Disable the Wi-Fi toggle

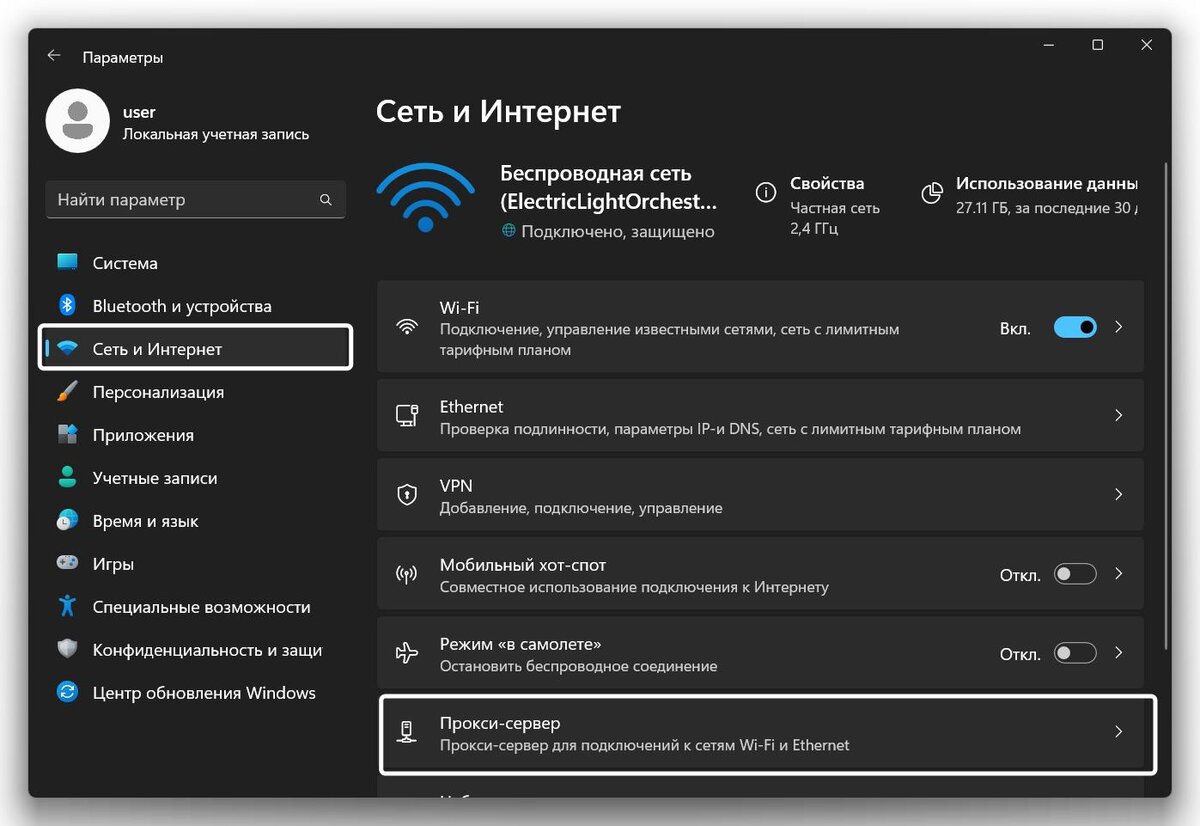1074,326
